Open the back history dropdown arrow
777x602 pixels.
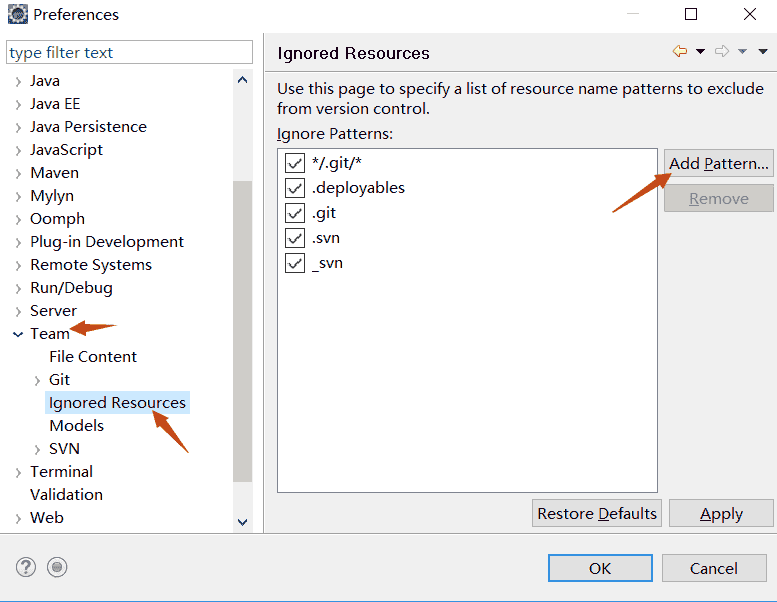pos(700,52)
